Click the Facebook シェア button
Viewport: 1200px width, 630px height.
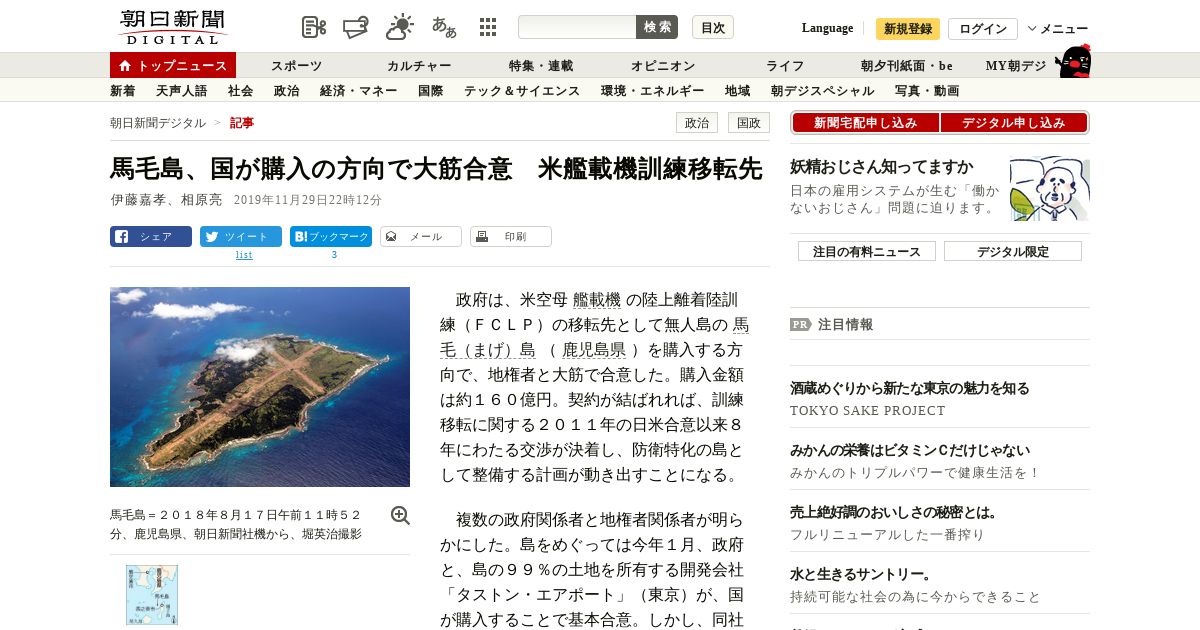point(151,237)
